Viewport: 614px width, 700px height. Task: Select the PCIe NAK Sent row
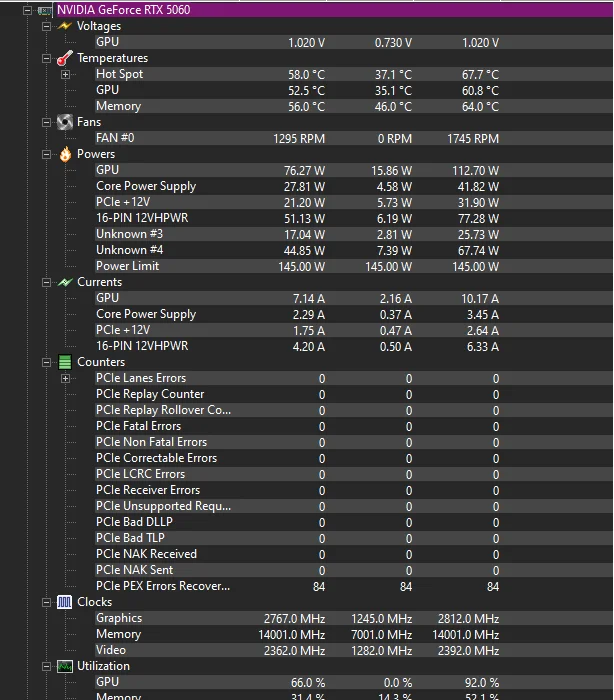(x=353, y=570)
